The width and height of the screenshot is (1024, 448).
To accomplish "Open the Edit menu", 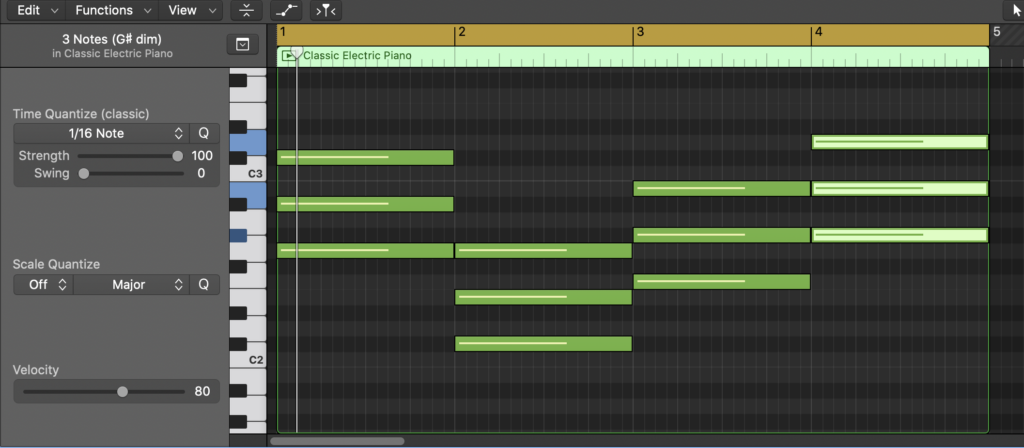I will [x=37, y=10].
